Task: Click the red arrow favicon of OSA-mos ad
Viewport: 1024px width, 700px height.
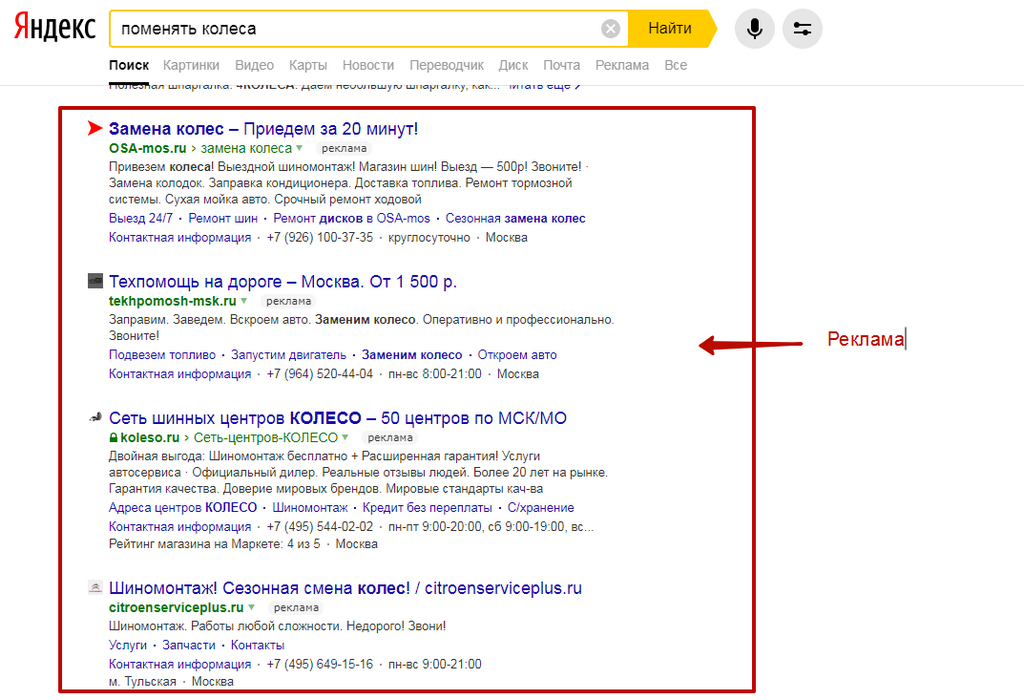Action: click(x=95, y=128)
